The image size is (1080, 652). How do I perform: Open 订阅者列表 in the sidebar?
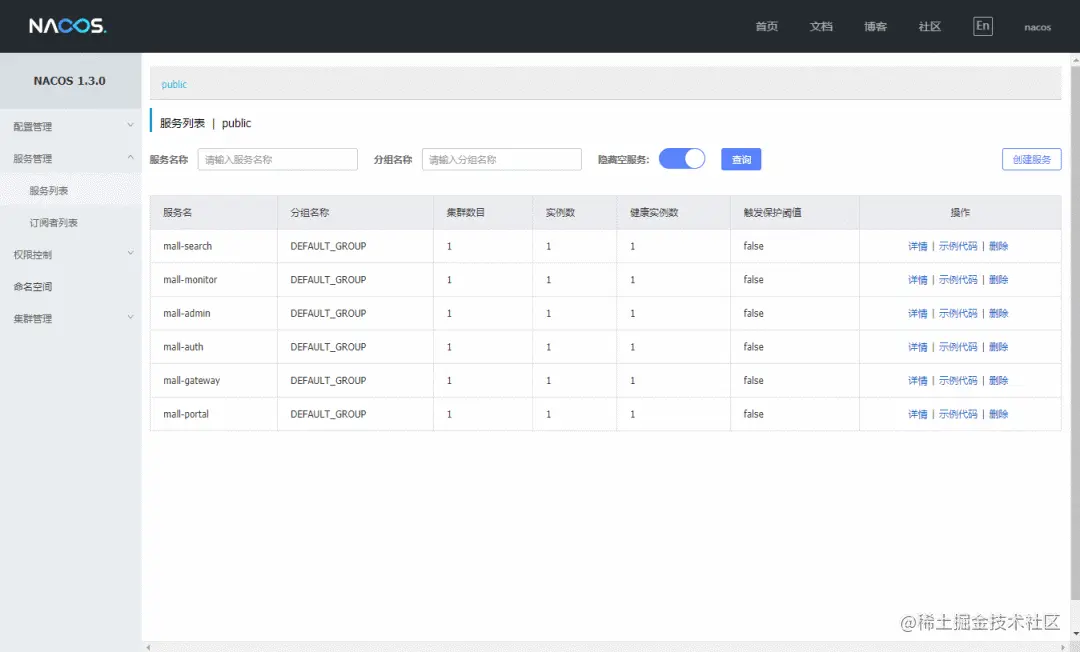coord(54,222)
